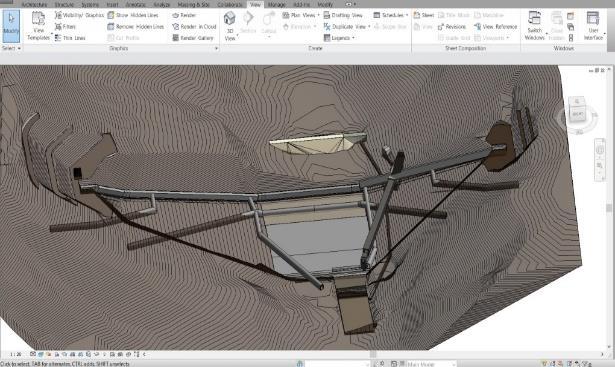Open the Render Gallery
Image resolution: width=615 pixels, height=367 pixels.
(x=193, y=38)
